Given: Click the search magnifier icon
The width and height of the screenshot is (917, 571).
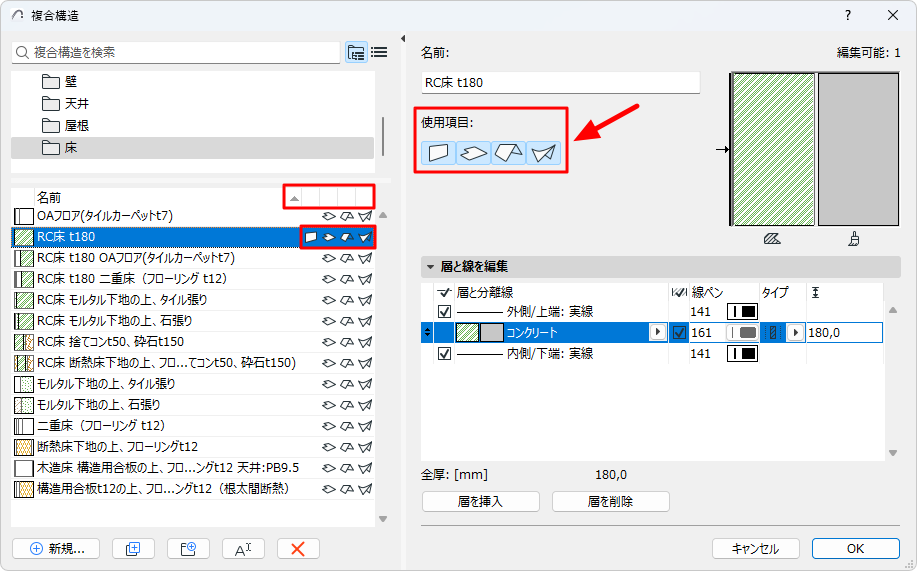Looking at the screenshot, I should [22, 53].
